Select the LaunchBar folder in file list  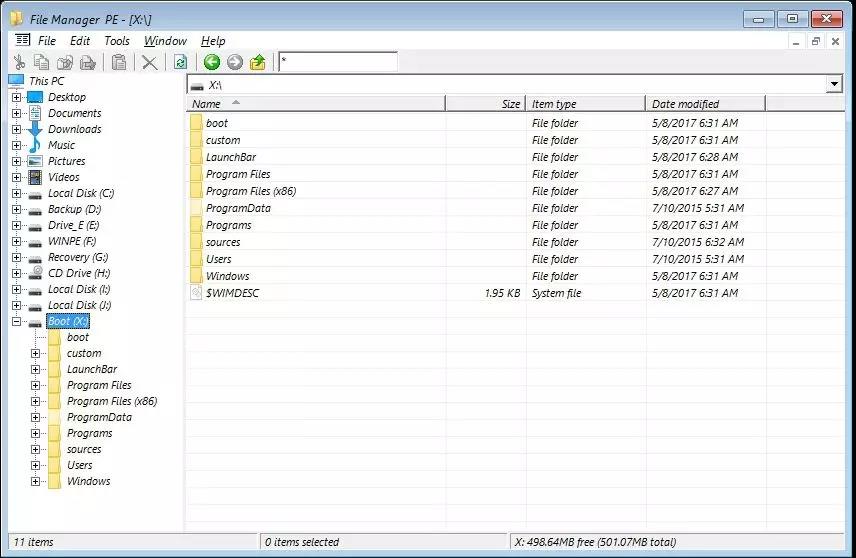230,157
